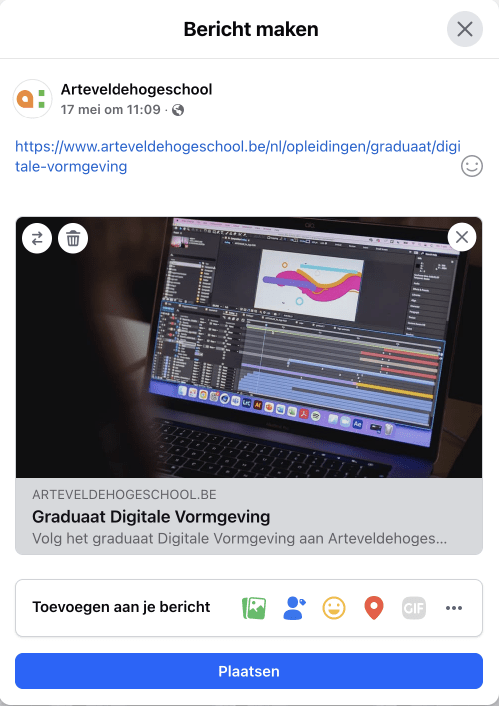The height and width of the screenshot is (706, 499).
Task: Open the globe audience privacy selector
Action: (178, 110)
